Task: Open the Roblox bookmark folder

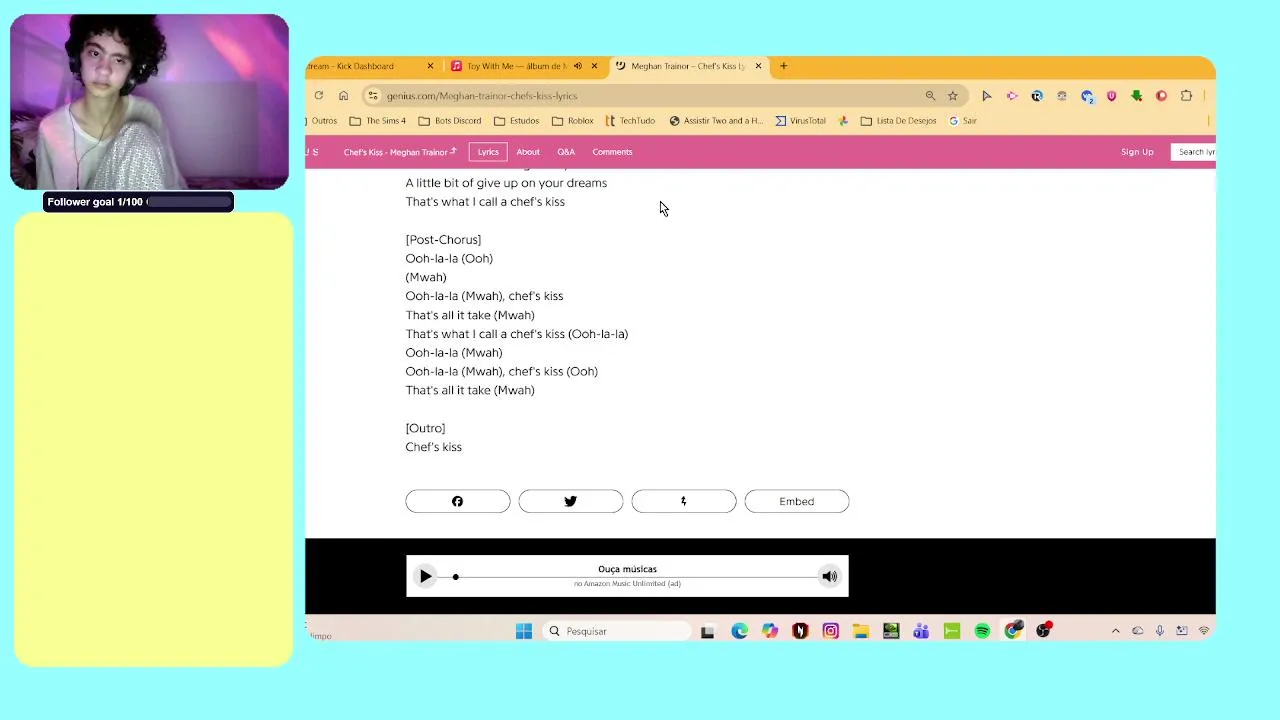Action: (573, 121)
